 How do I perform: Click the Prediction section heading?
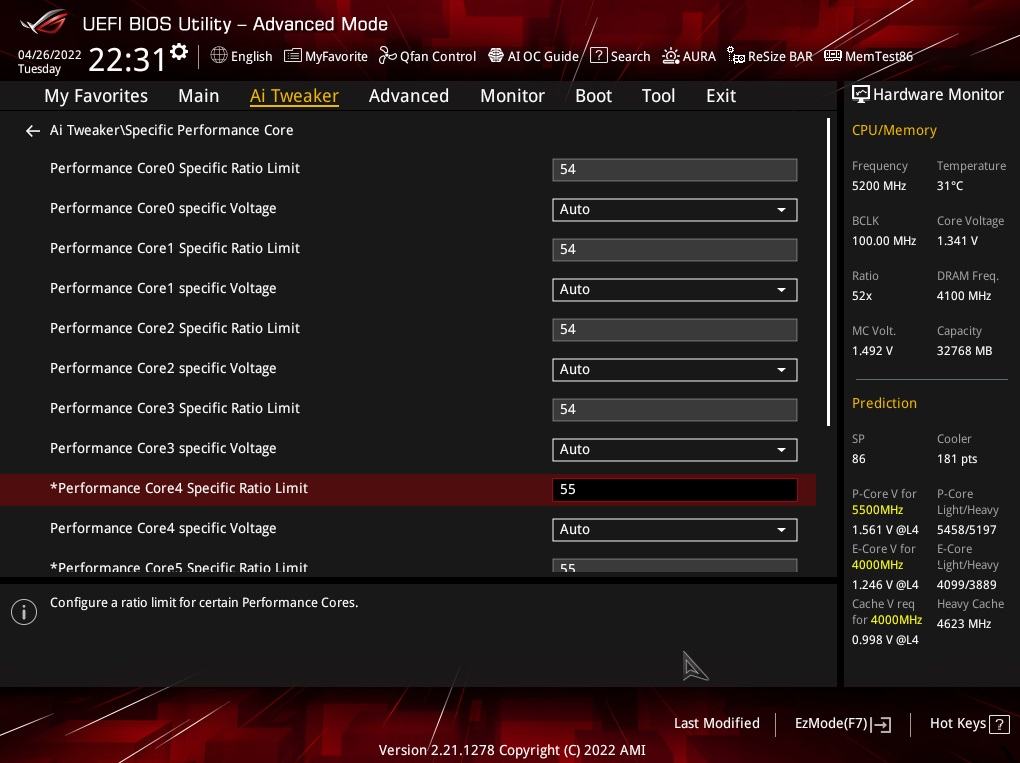click(x=884, y=403)
